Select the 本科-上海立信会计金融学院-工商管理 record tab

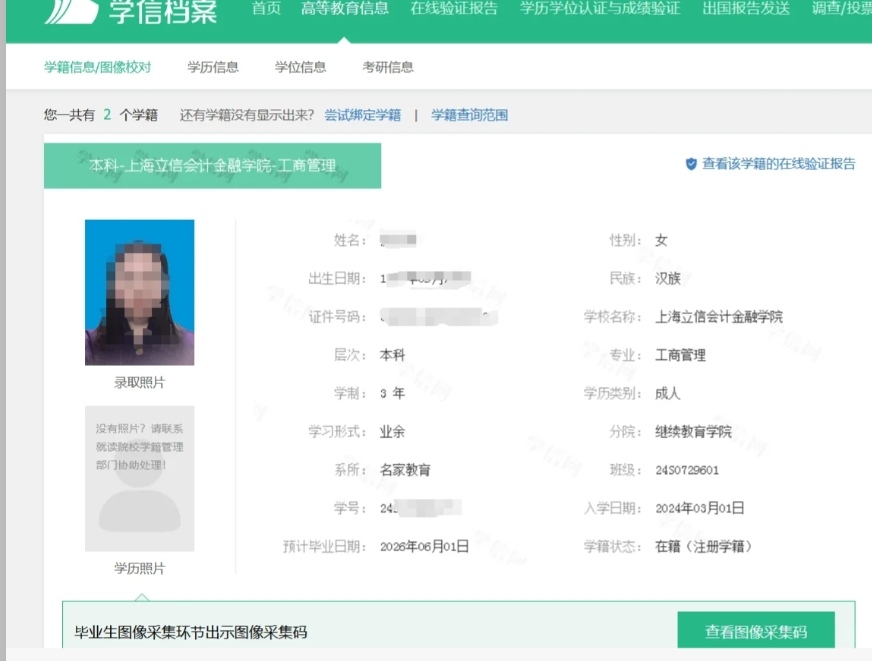(x=212, y=166)
